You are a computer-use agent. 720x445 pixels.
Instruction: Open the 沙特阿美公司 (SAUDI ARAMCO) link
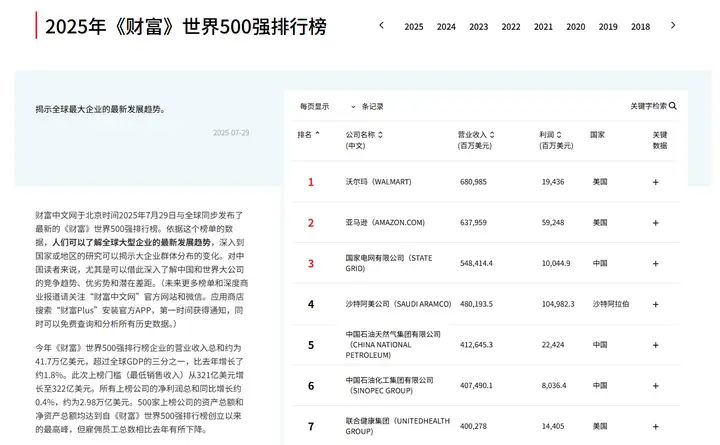(x=398, y=304)
